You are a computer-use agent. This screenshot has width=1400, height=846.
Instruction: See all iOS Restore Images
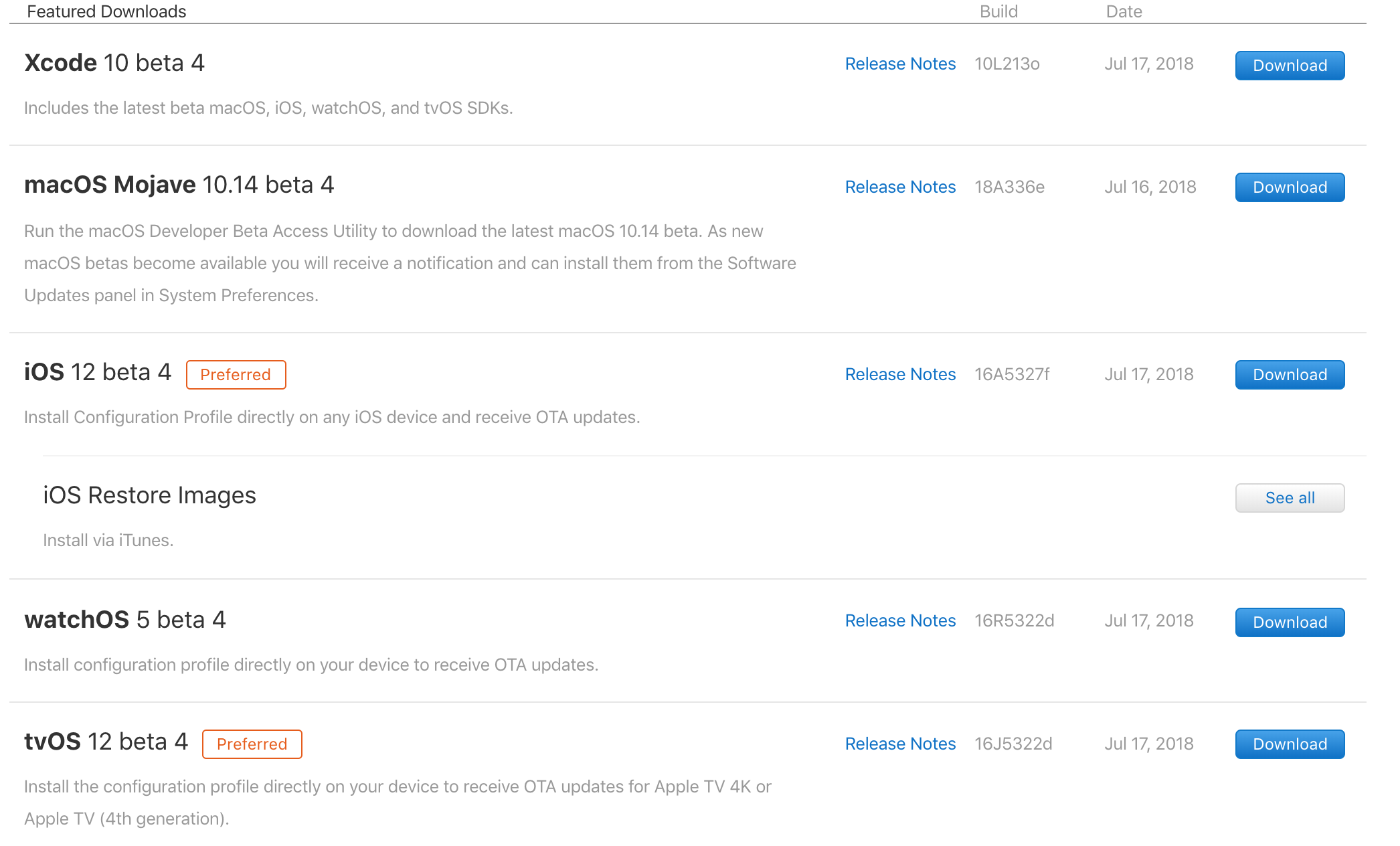pyautogui.click(x=1290, y=498)
